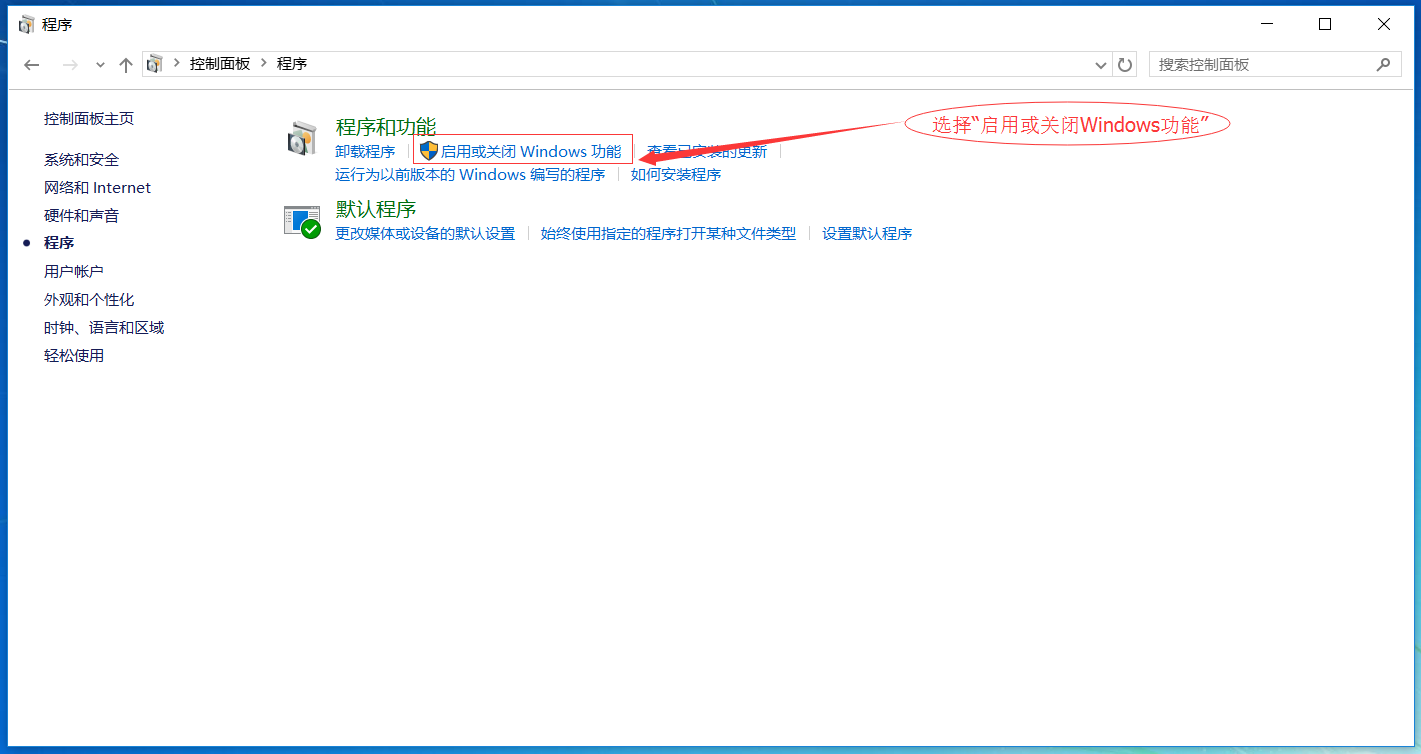Image resolution: width=1421 pixels, height=754 pixels.
Task: Click the Control Panel icon in the address bar
Action: [154, 63]
